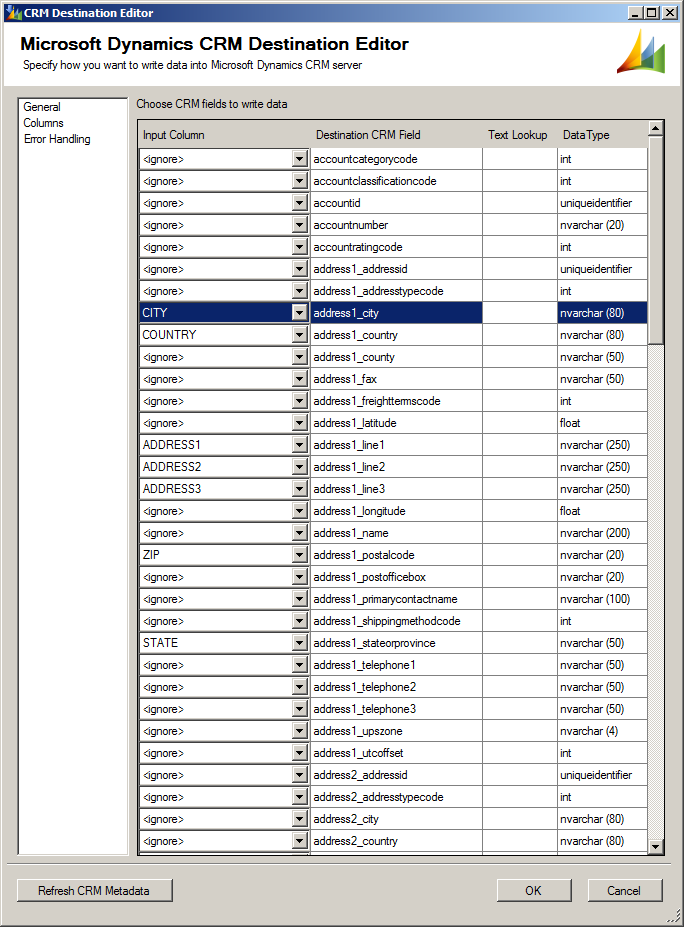This screenshot has width=684, height=927.
Task: Click the Microsoft Dynamics logo
Action: point(641,52)
